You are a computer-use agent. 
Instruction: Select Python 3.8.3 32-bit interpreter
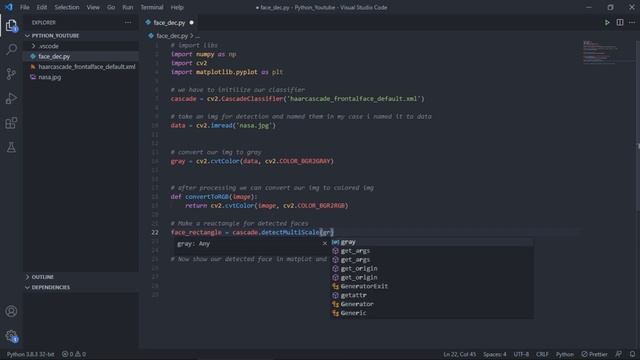31,354
